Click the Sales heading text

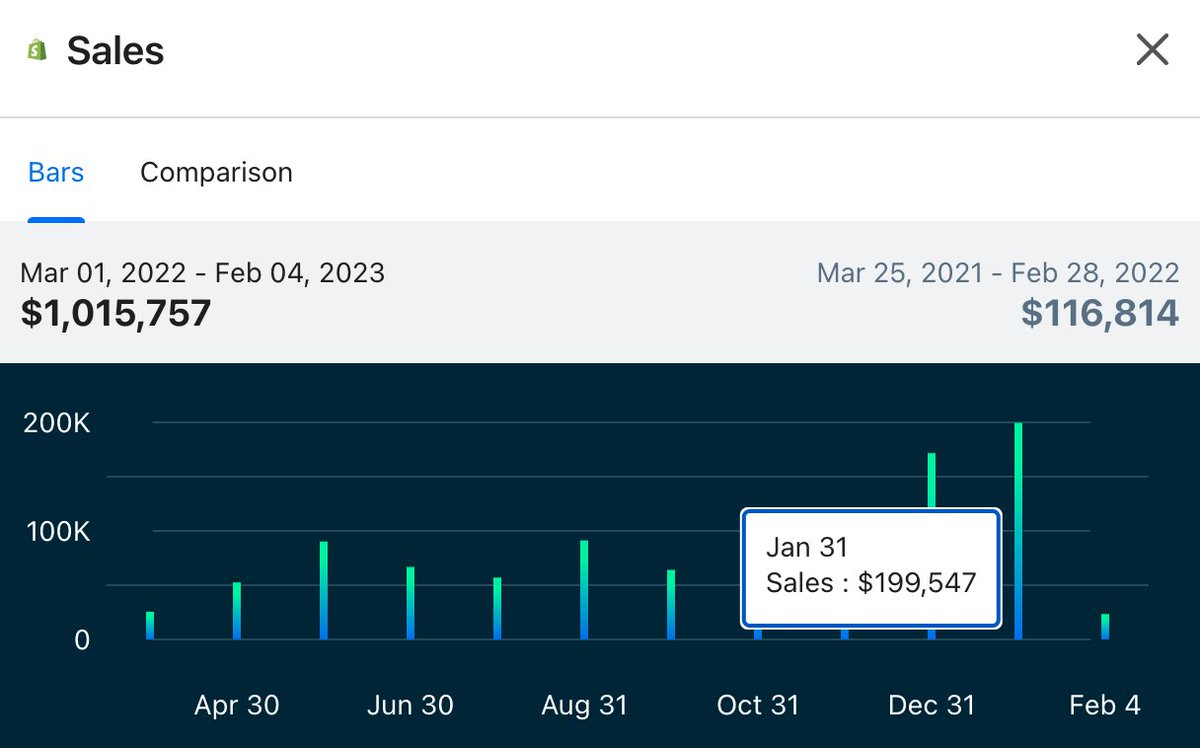(115, 50)
